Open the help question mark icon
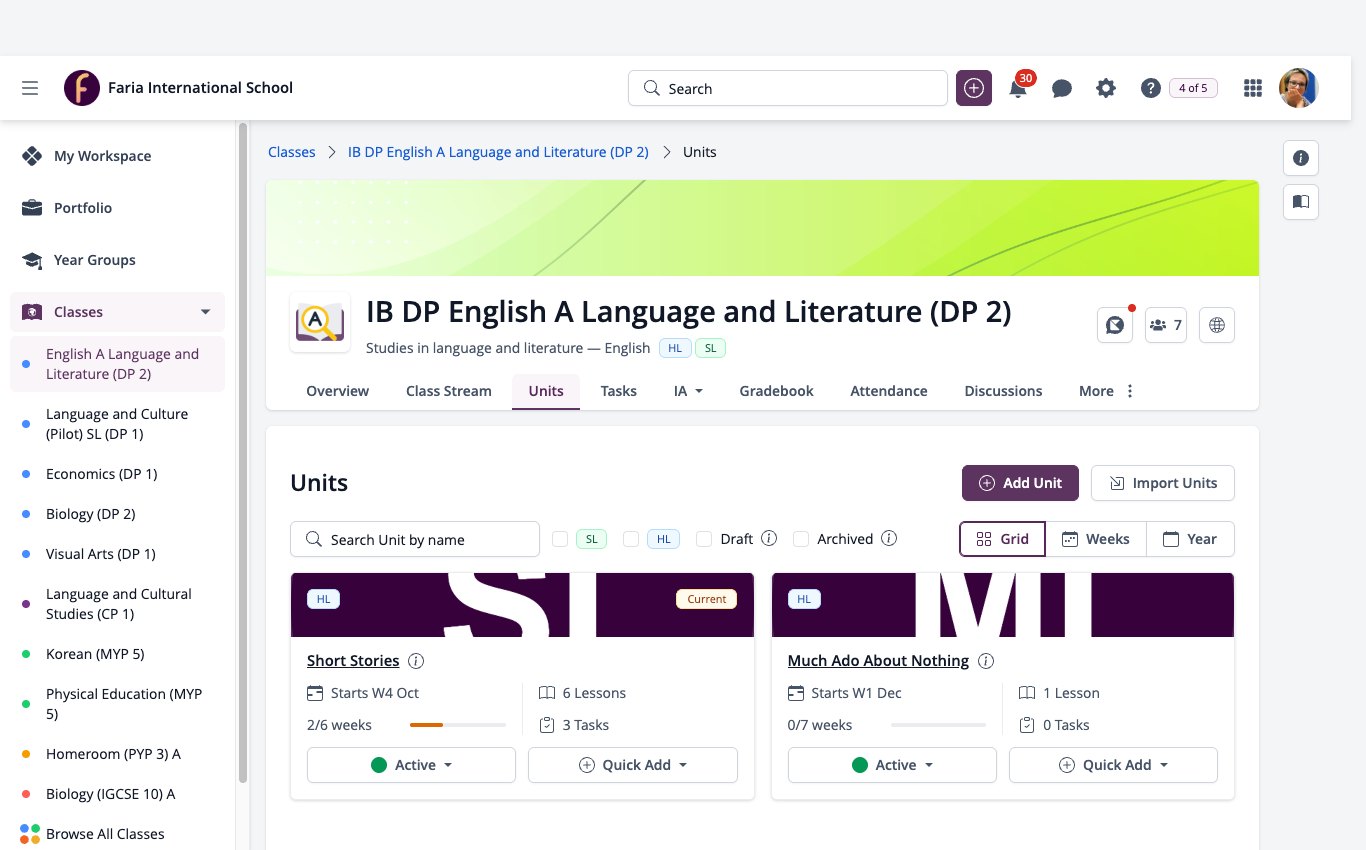 click(x=1150, y=88)
